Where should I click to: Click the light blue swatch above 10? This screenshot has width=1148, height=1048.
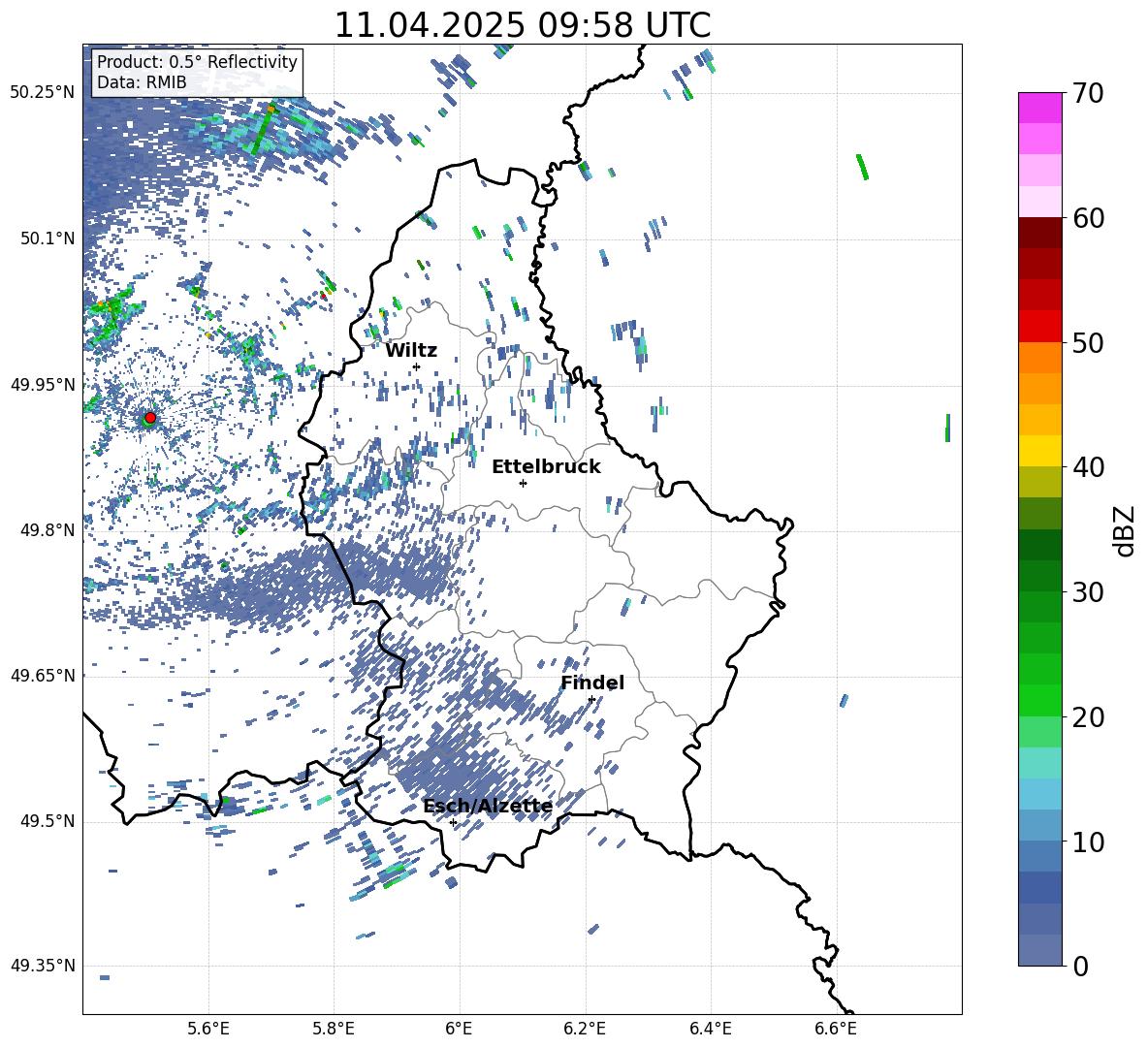(1039, 825)
